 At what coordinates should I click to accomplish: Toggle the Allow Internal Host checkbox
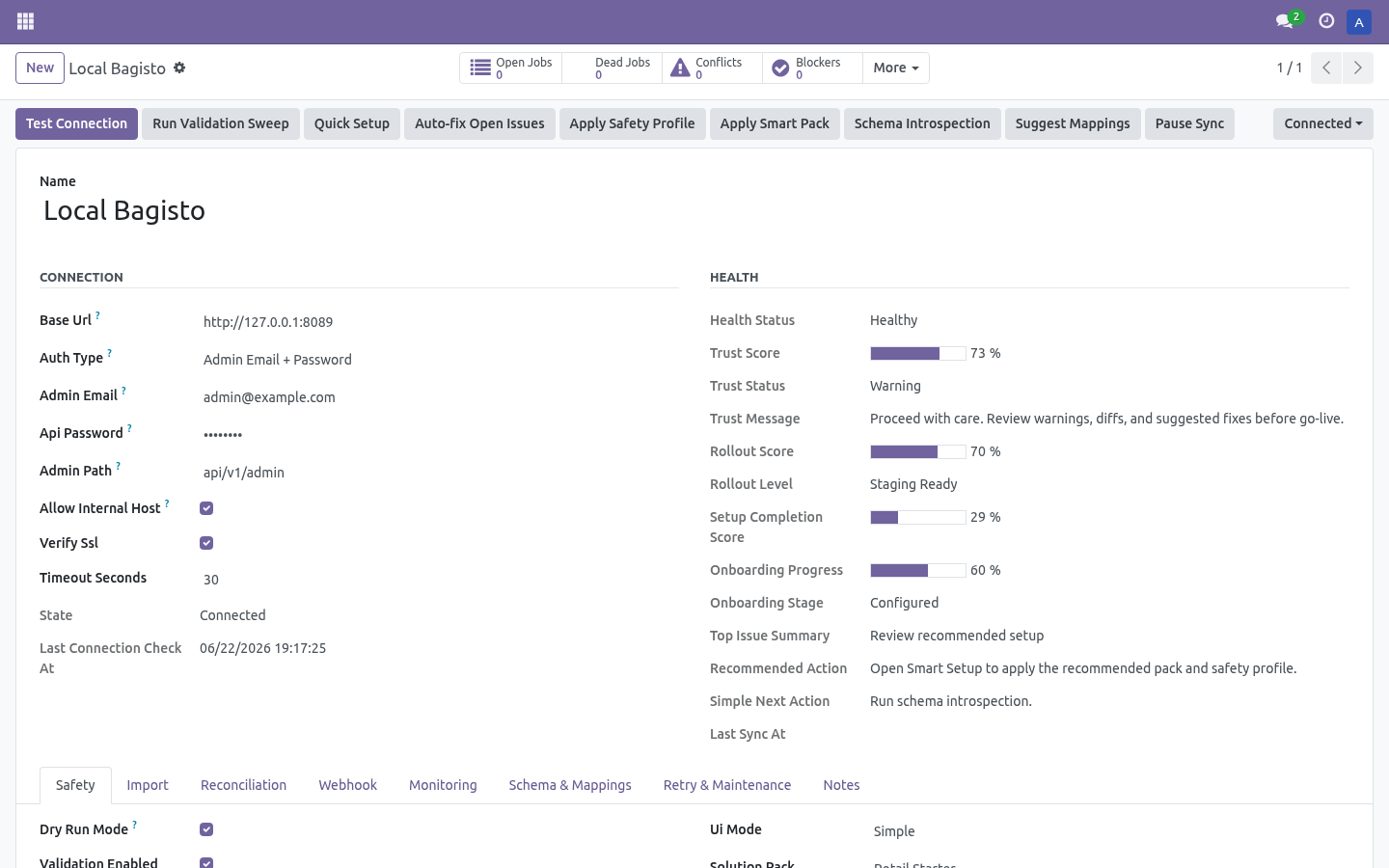click(206, 508)
